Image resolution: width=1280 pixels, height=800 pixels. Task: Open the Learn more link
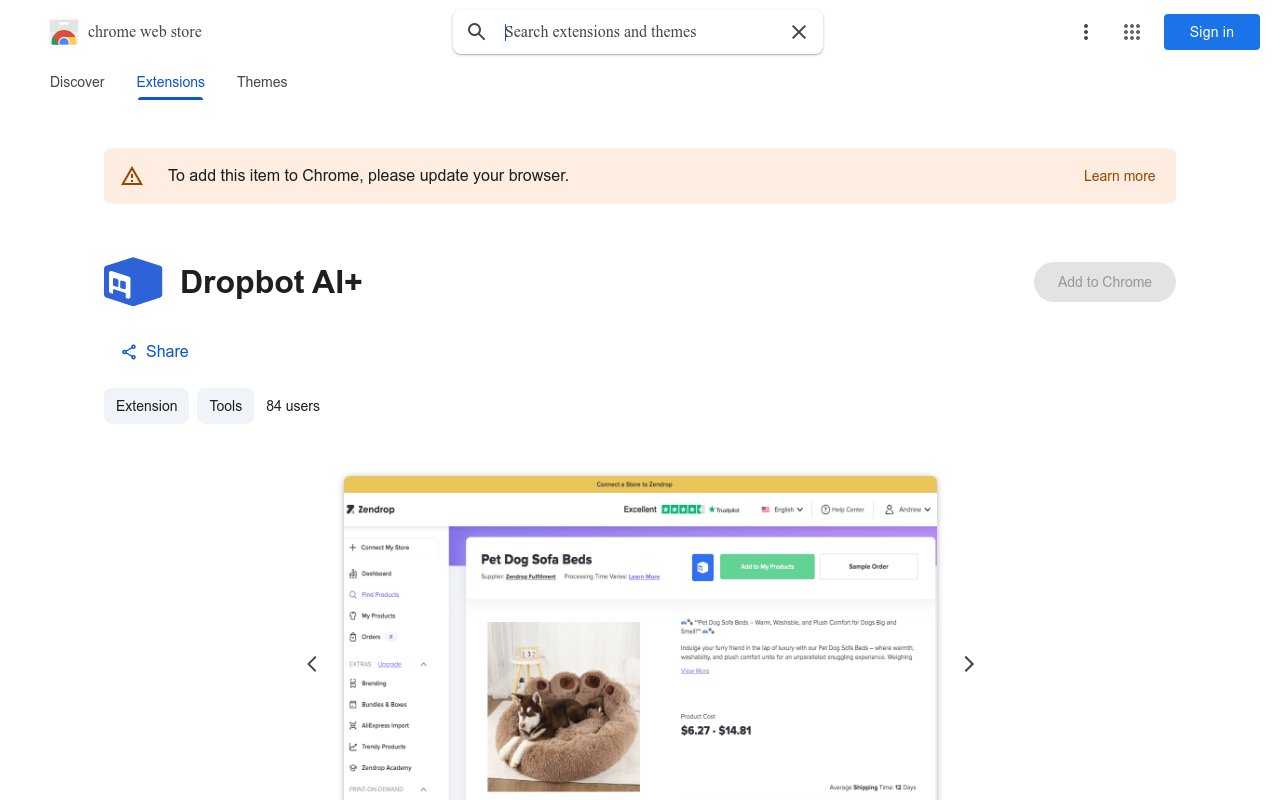(1119, 176)
